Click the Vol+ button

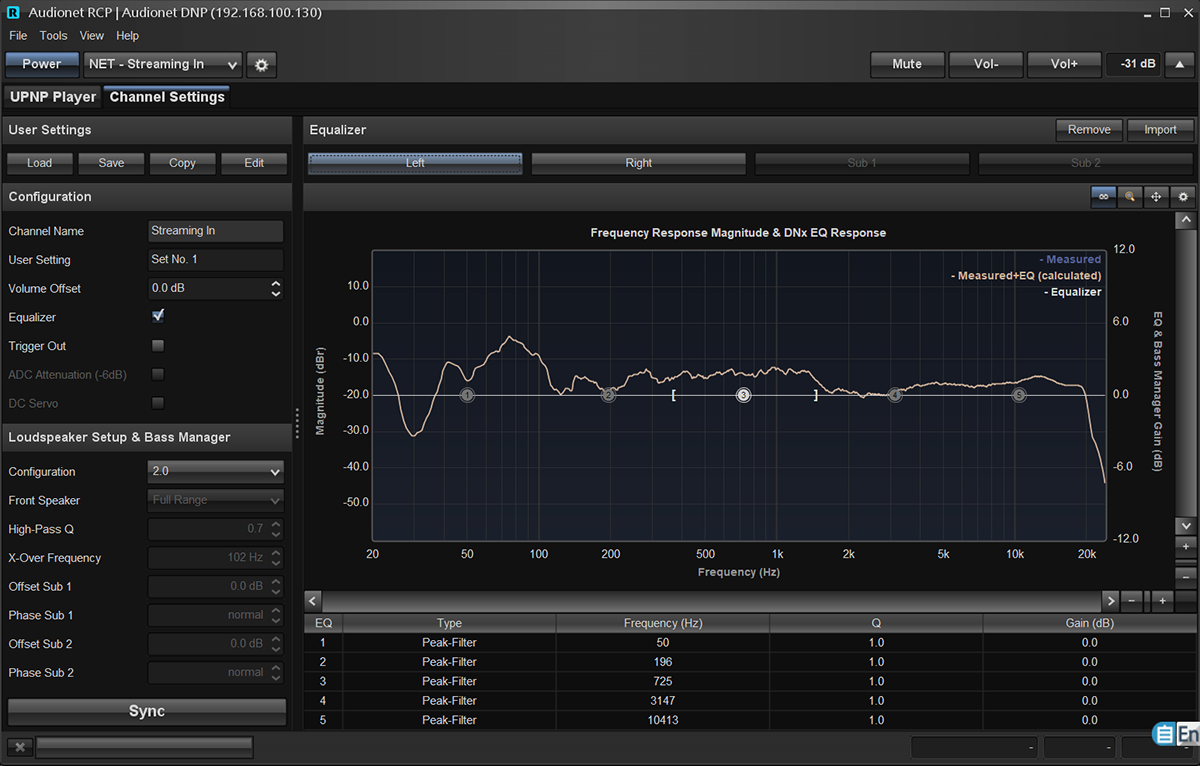click(1064, 64)
